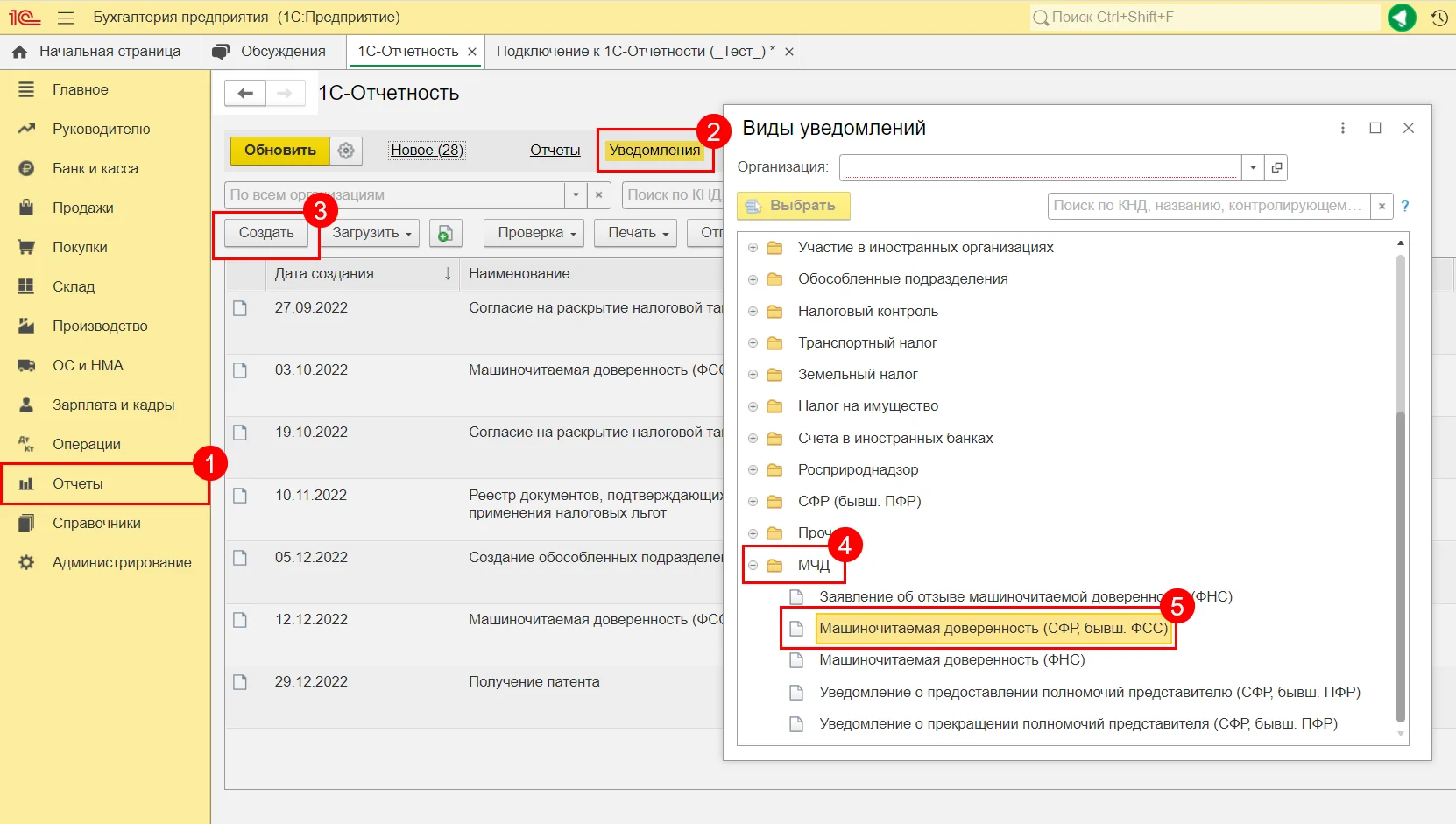Image resolution: width=1456 pixels, height=824 pixels.
Task: Open the notifications bell icon
Action: click(1402, 18)
